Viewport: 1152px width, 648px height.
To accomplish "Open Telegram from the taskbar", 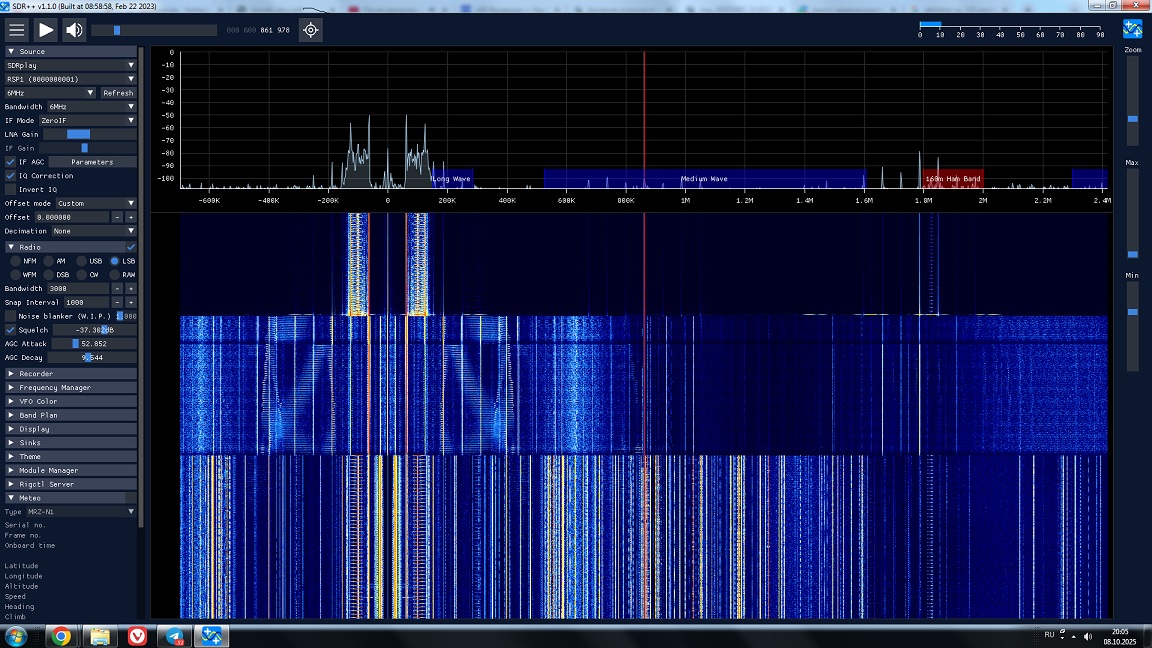I will click(x=174, y=636).
